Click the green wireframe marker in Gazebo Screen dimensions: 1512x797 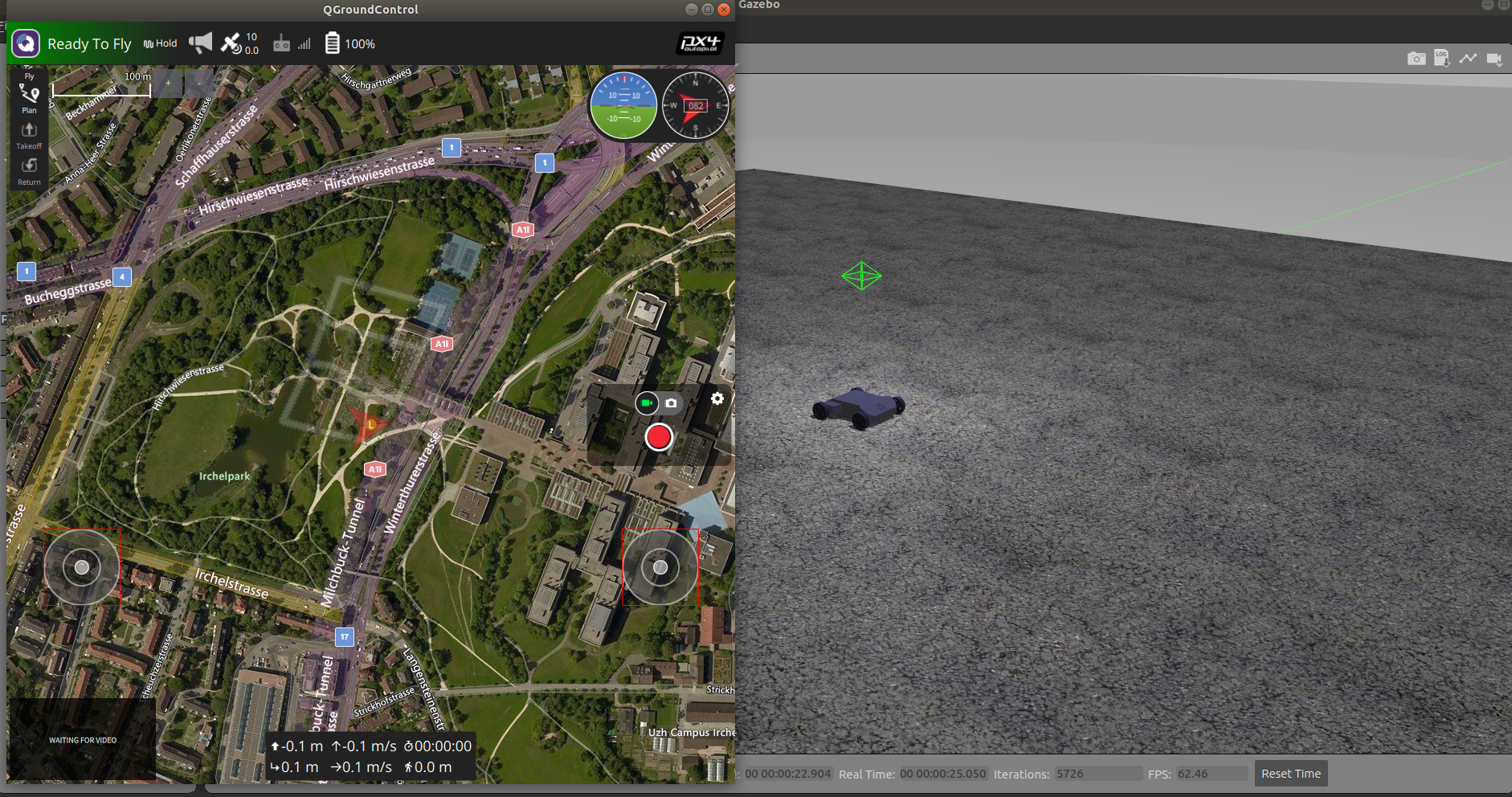tap(861, 276)
